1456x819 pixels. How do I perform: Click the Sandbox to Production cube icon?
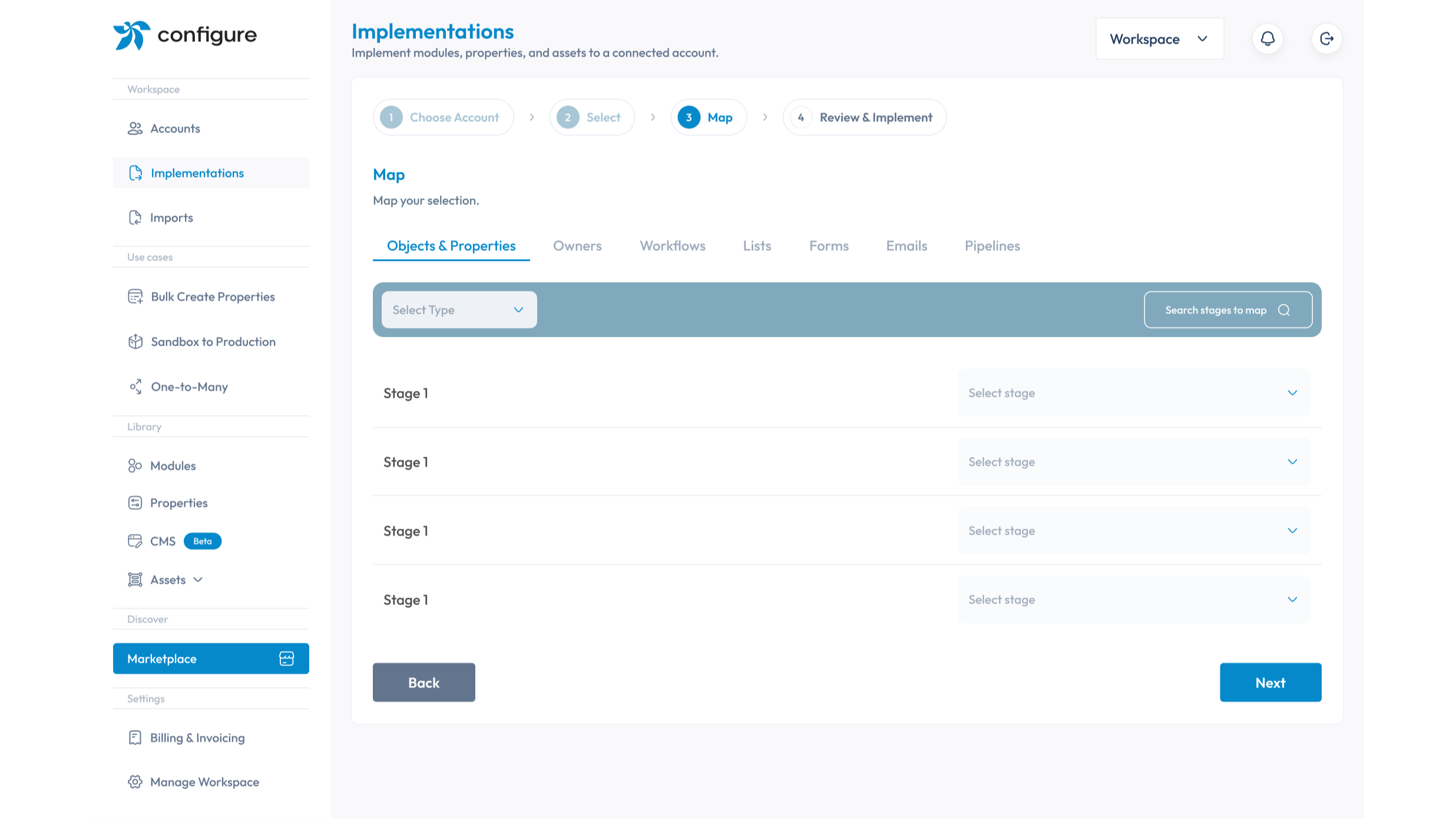coord(135,341)
